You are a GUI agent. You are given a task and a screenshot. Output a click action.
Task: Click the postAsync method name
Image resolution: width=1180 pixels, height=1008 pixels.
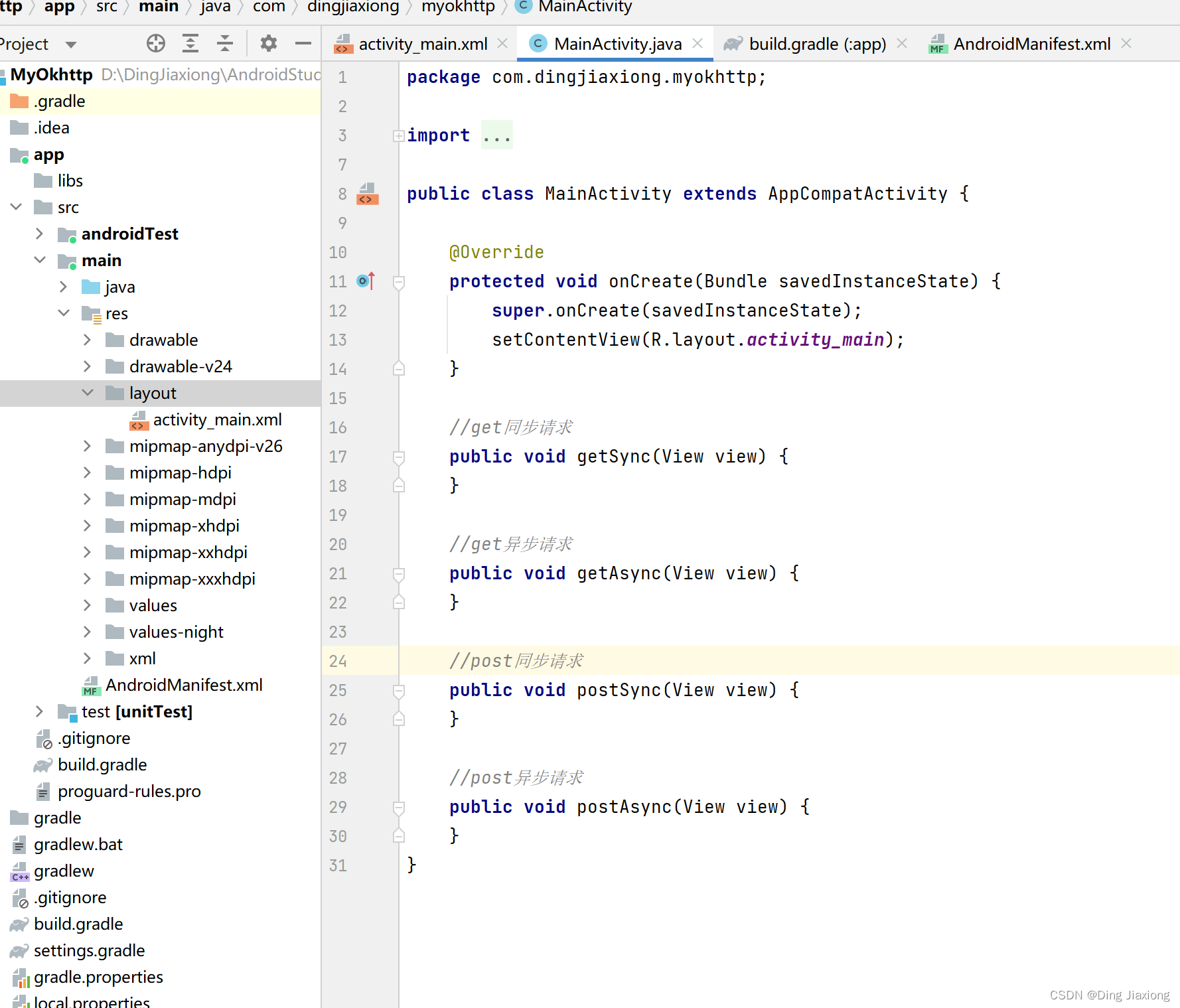(x=625, y=807)
